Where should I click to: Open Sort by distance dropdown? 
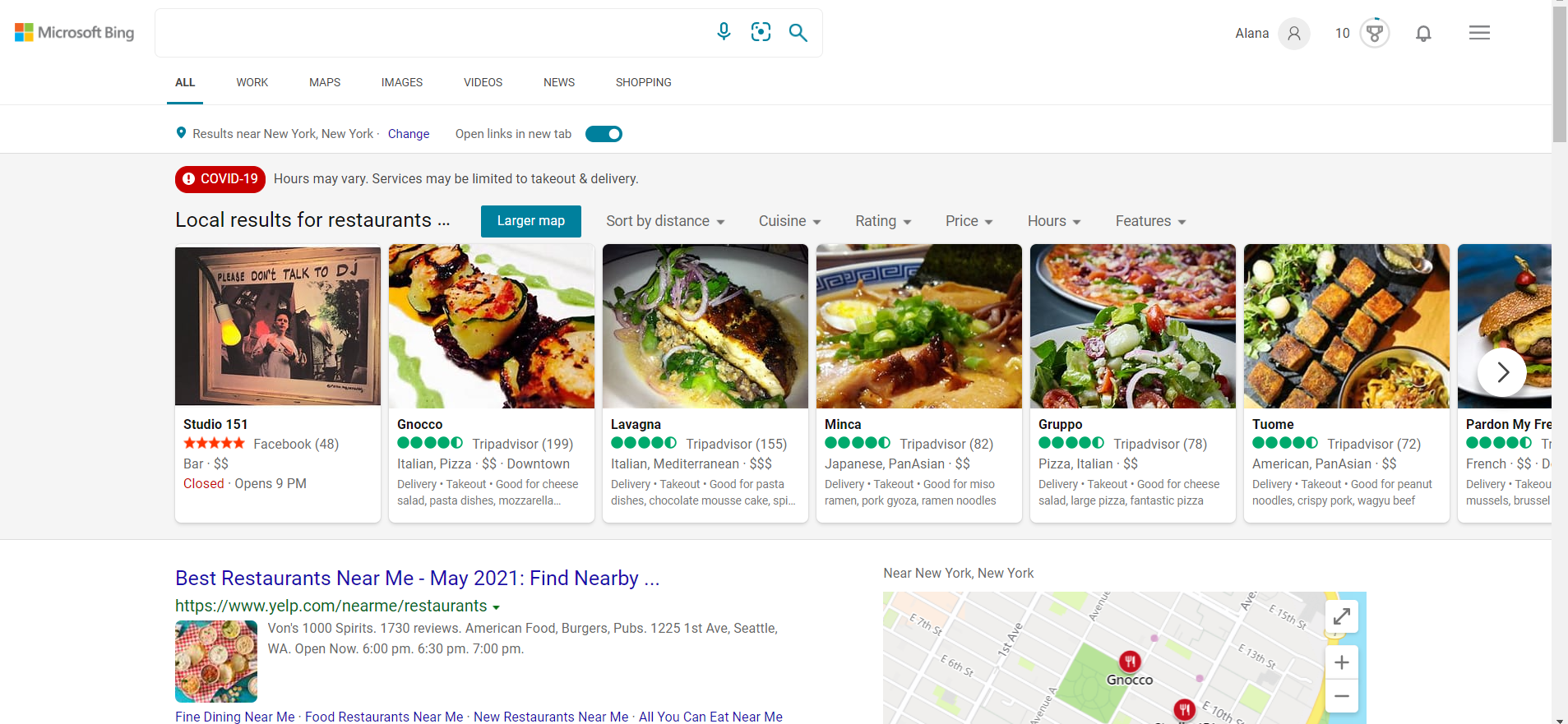(x=665, y=221)
